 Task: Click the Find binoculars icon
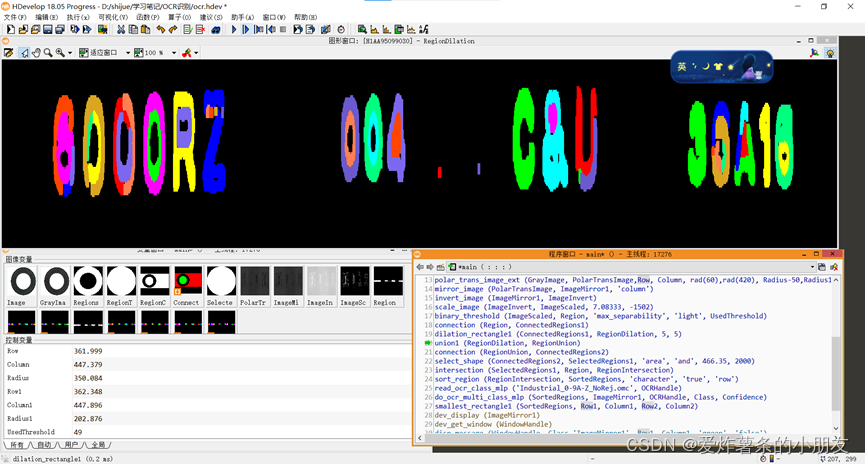pyautogui.click(x=216, y=29)
